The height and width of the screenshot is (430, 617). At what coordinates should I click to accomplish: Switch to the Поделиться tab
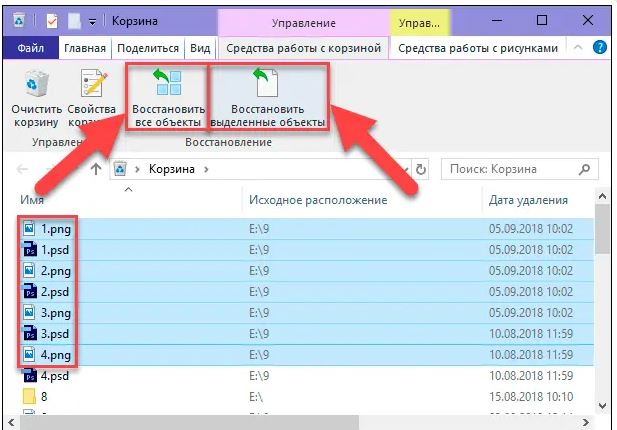coord(148,48)
